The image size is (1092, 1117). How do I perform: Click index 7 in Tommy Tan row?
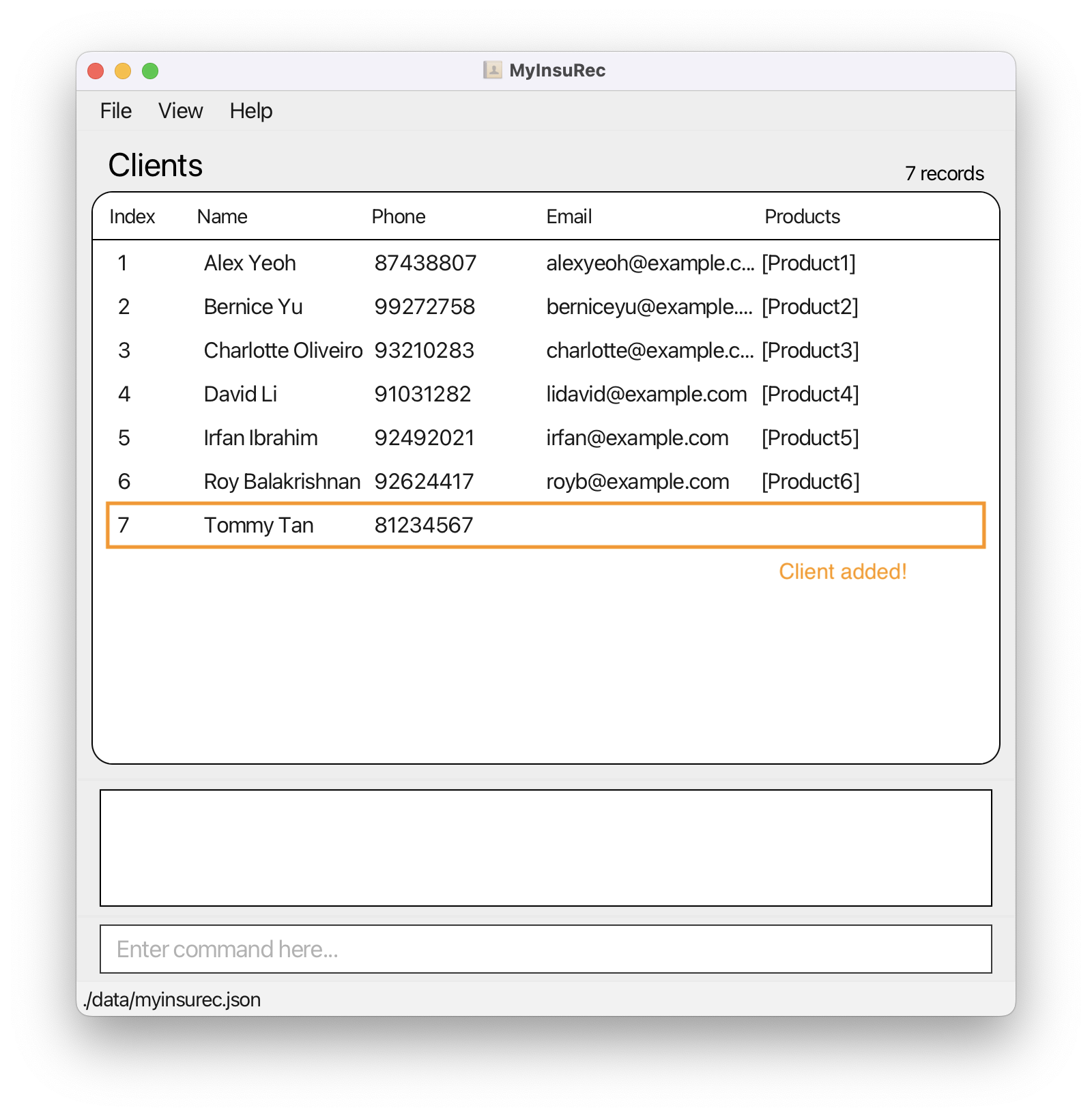pos(124,525)
